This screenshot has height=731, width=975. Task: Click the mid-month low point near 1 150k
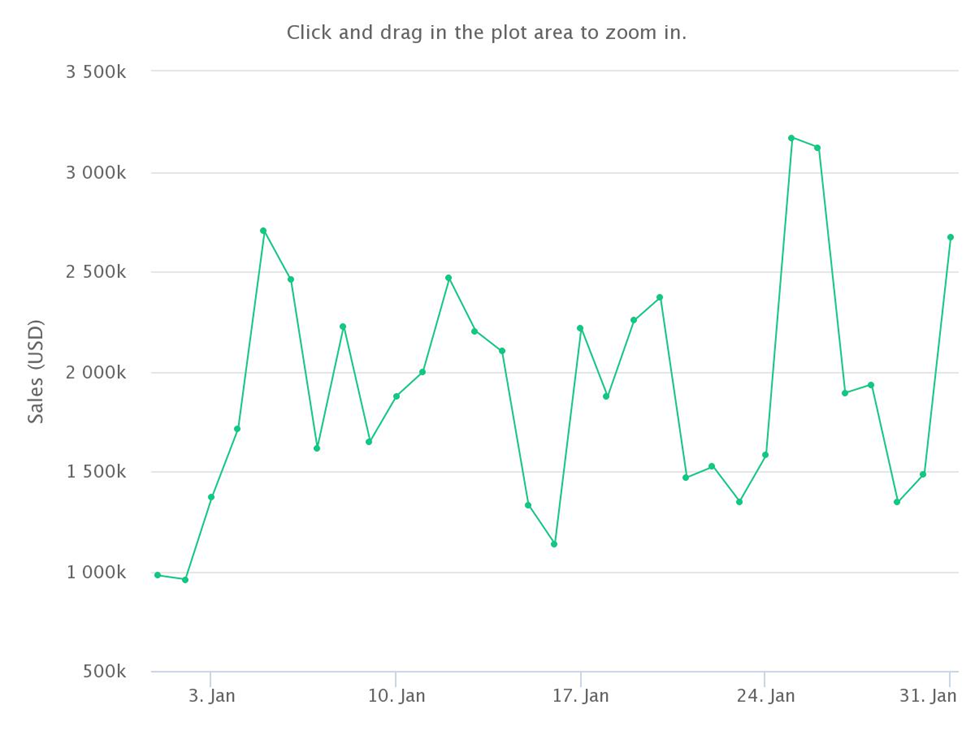click(554, 544)
